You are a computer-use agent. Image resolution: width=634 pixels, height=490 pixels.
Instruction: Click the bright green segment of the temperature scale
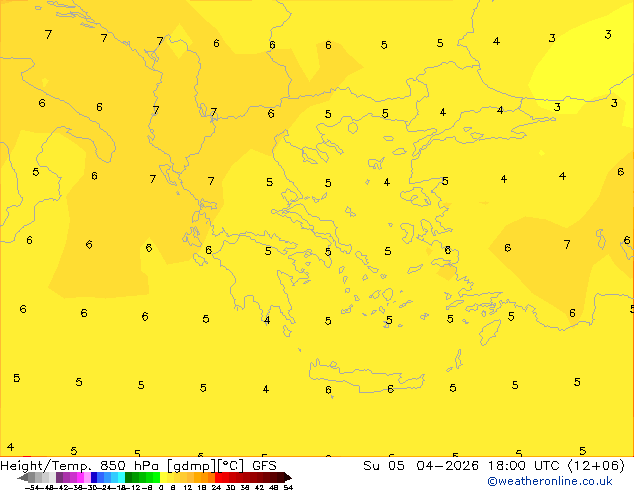[x=156, y=477]
